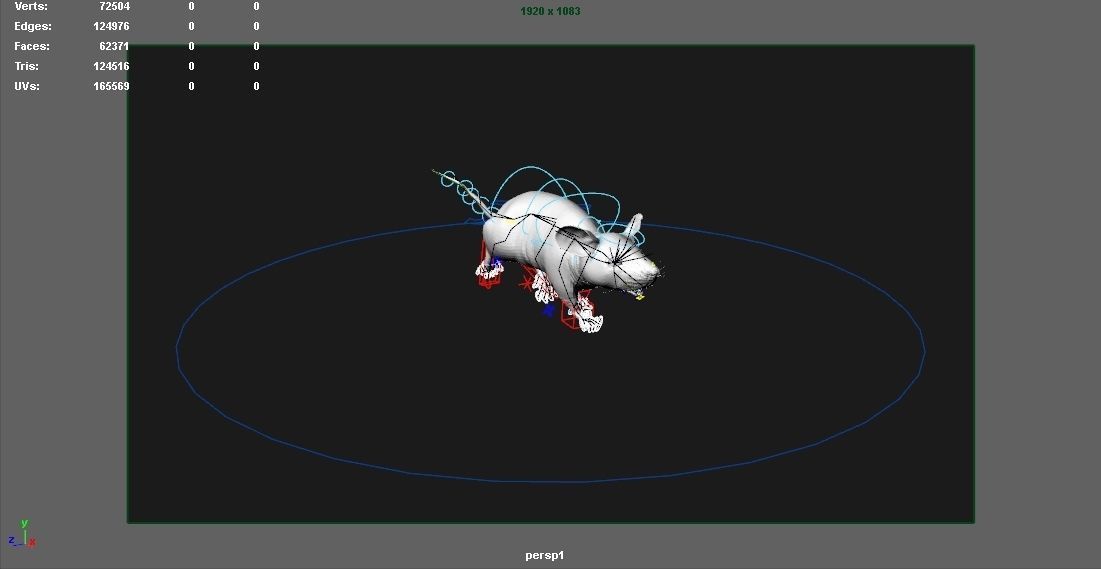
Task: Click the Verts: heads-up display label
Action: coord(31,6)
